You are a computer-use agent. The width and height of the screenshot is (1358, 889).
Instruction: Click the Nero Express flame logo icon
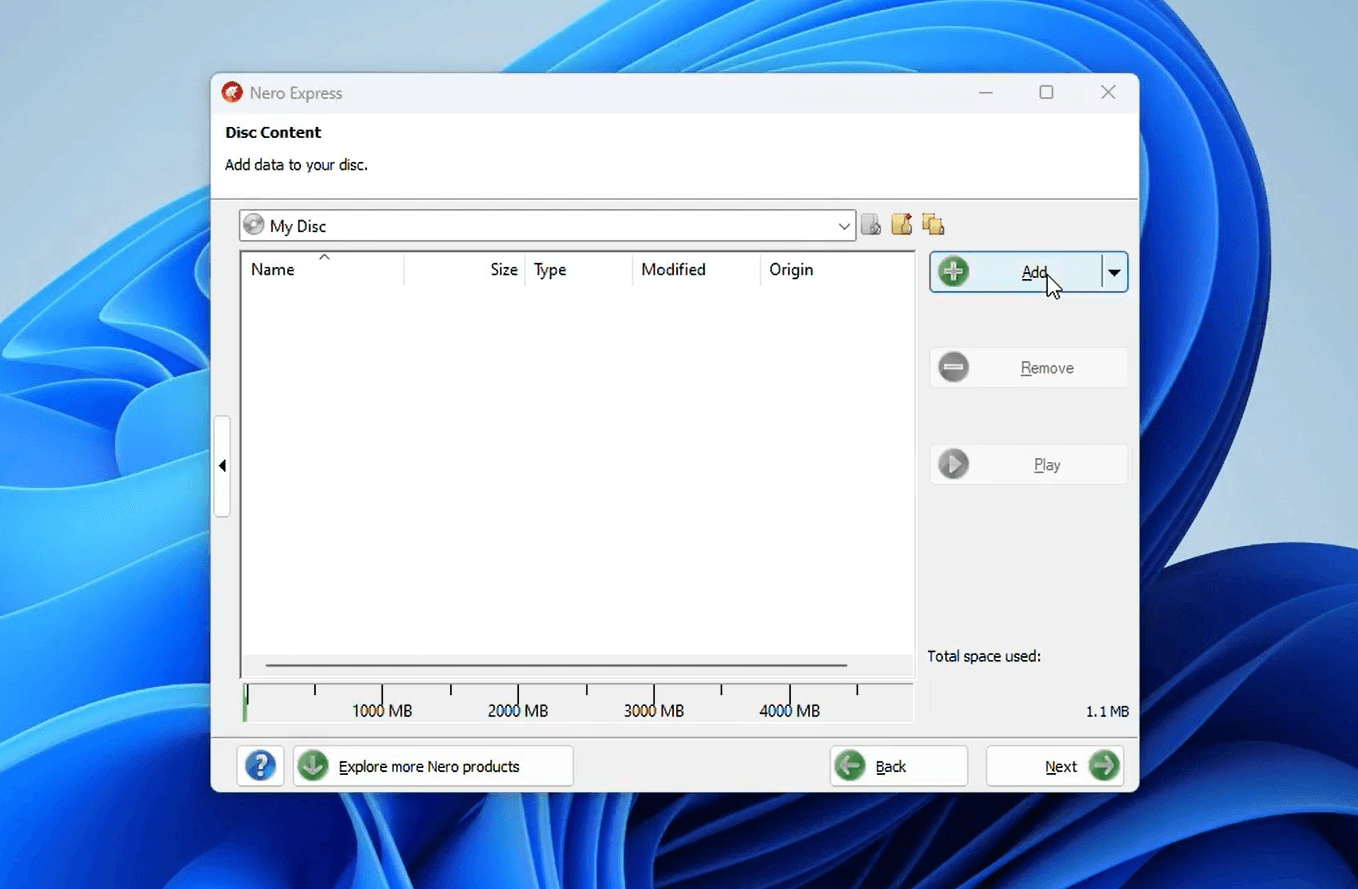[232, 93]
